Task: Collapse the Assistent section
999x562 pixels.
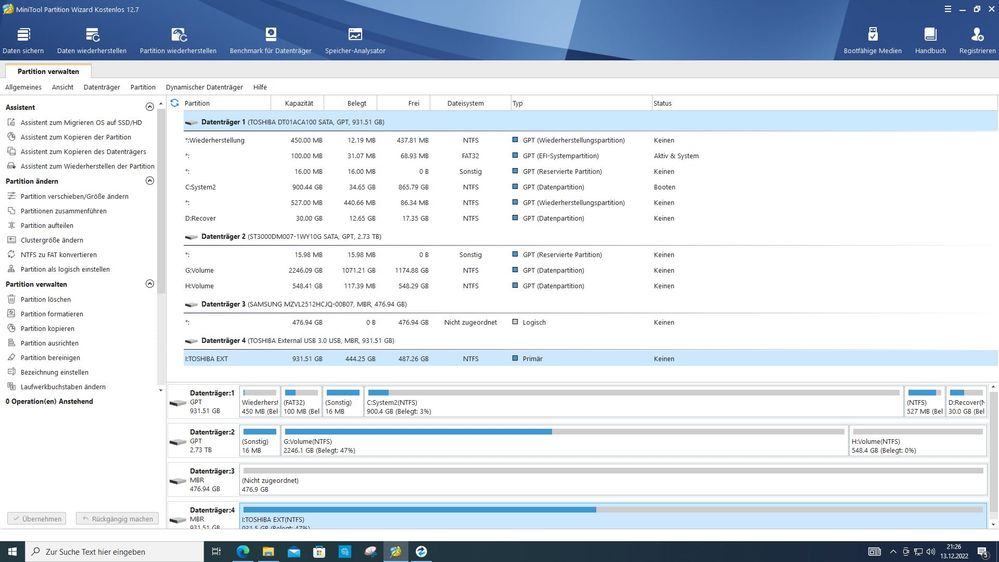Action: pos(150,107)
